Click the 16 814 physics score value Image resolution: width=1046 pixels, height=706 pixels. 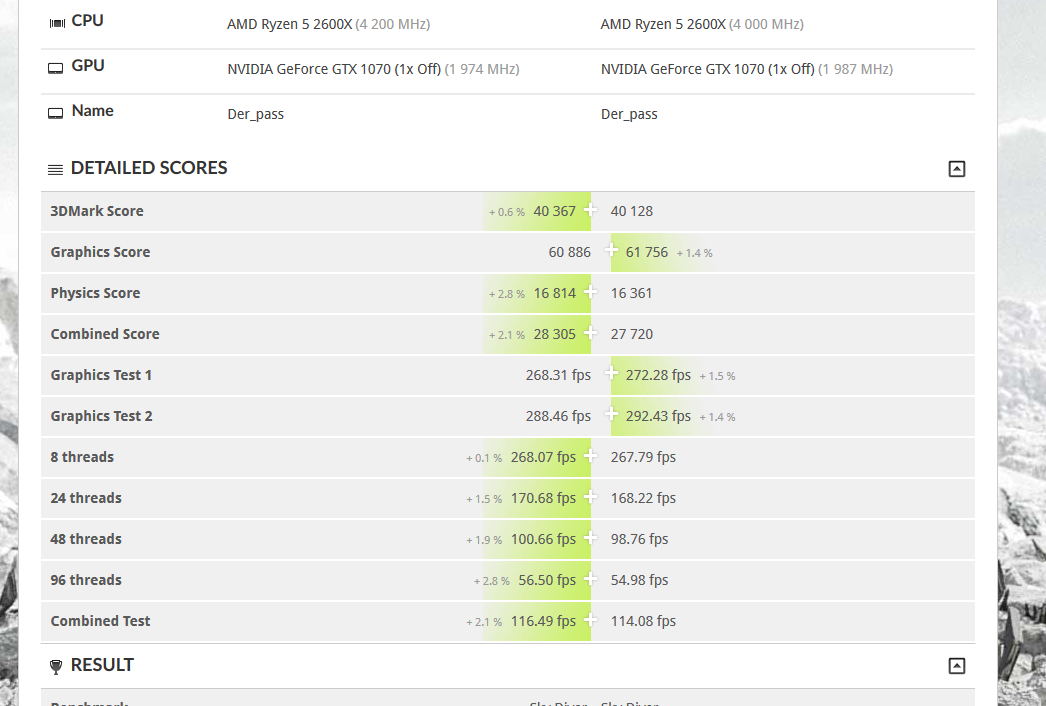554,294
